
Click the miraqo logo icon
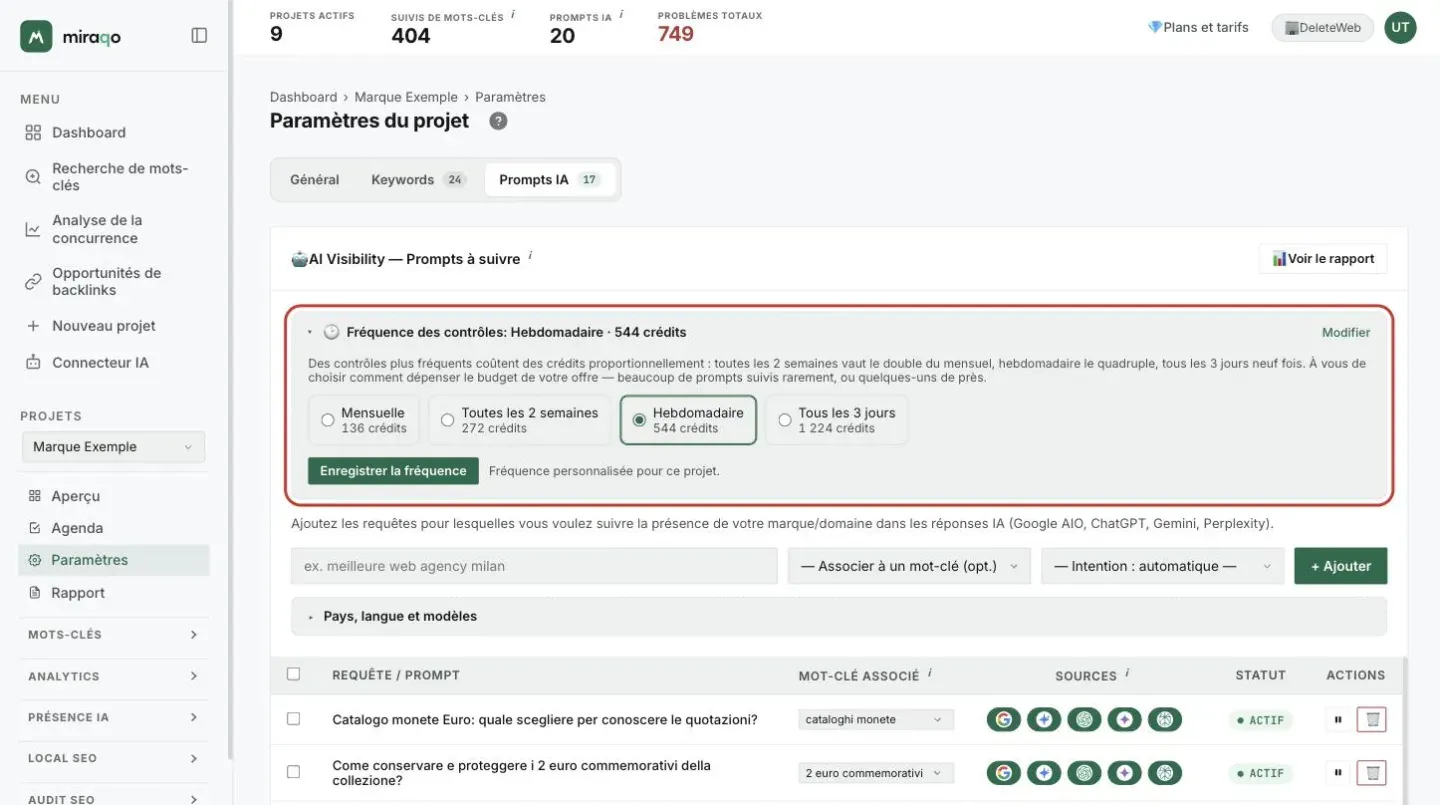click(x=36, y=36)
